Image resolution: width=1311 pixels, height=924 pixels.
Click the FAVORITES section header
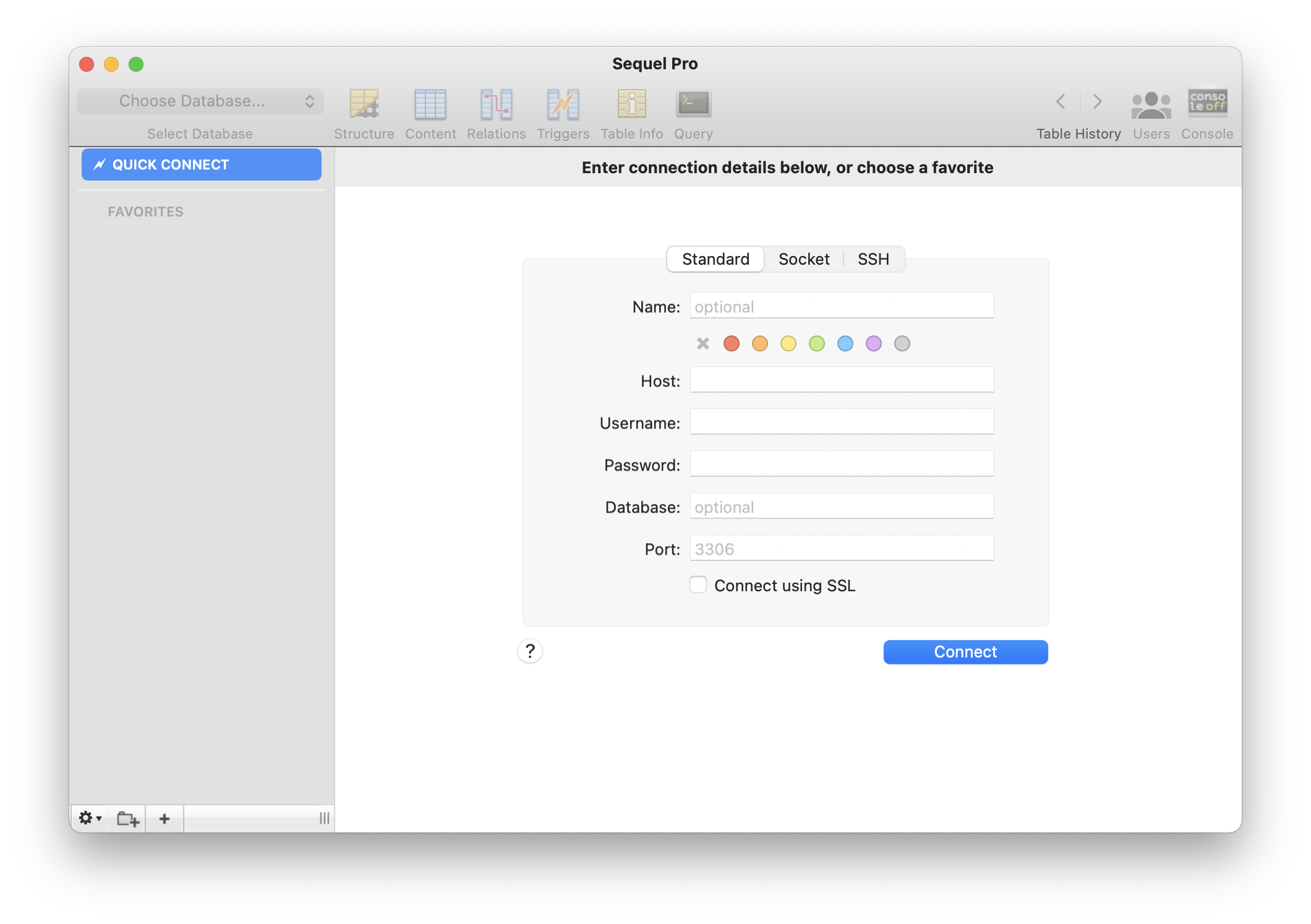(x=145, y=212)
